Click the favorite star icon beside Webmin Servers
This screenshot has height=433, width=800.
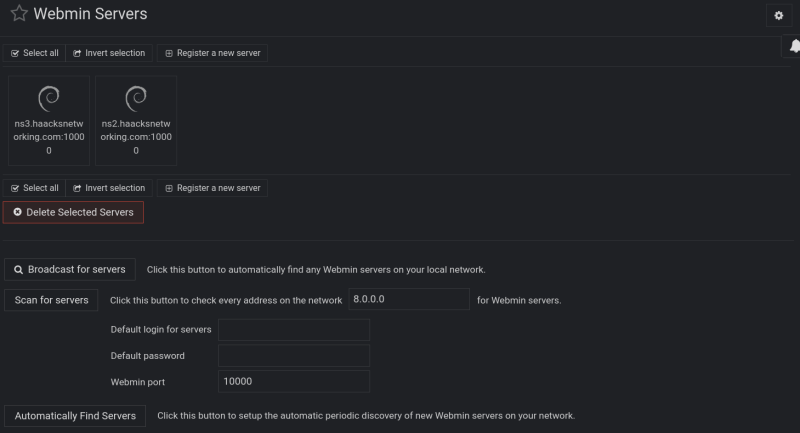pos(18,14)
